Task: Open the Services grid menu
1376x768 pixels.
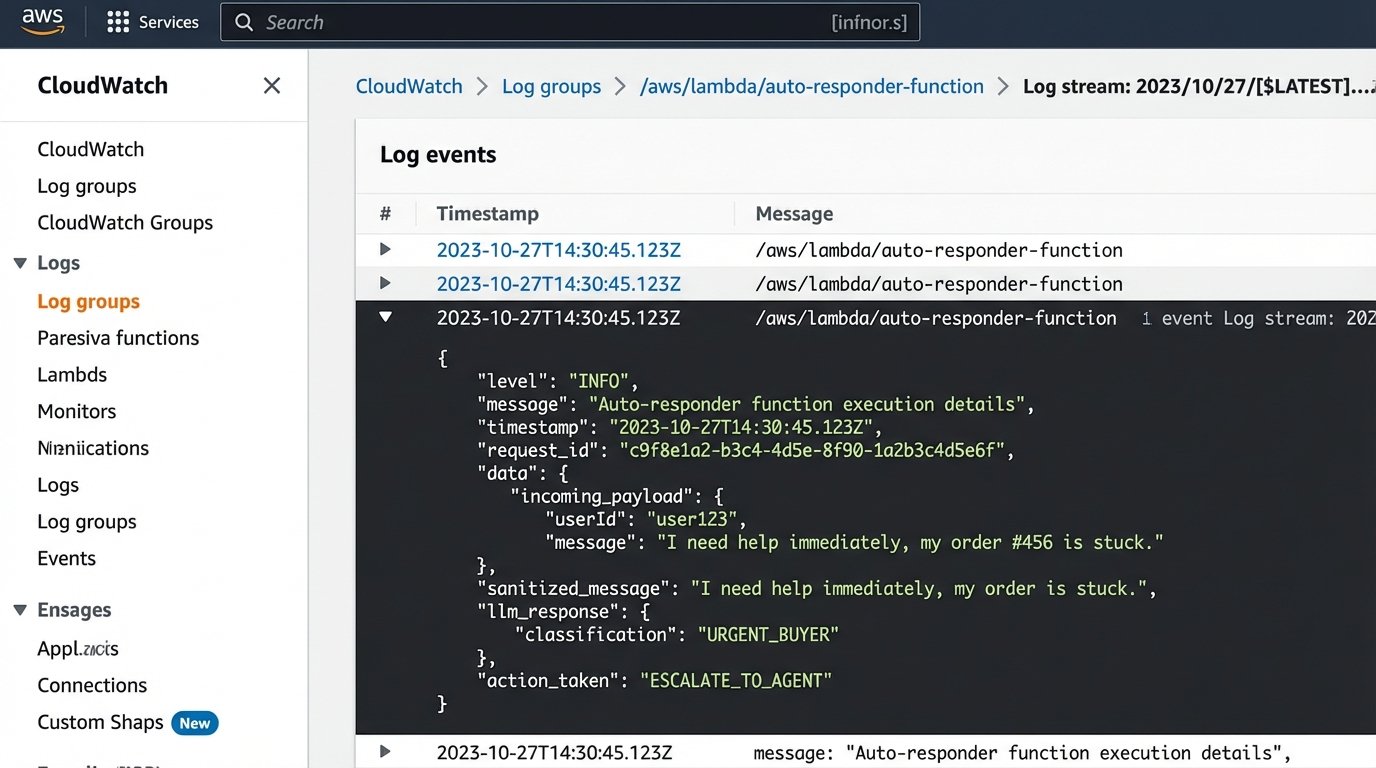Action: coord(118,22)
